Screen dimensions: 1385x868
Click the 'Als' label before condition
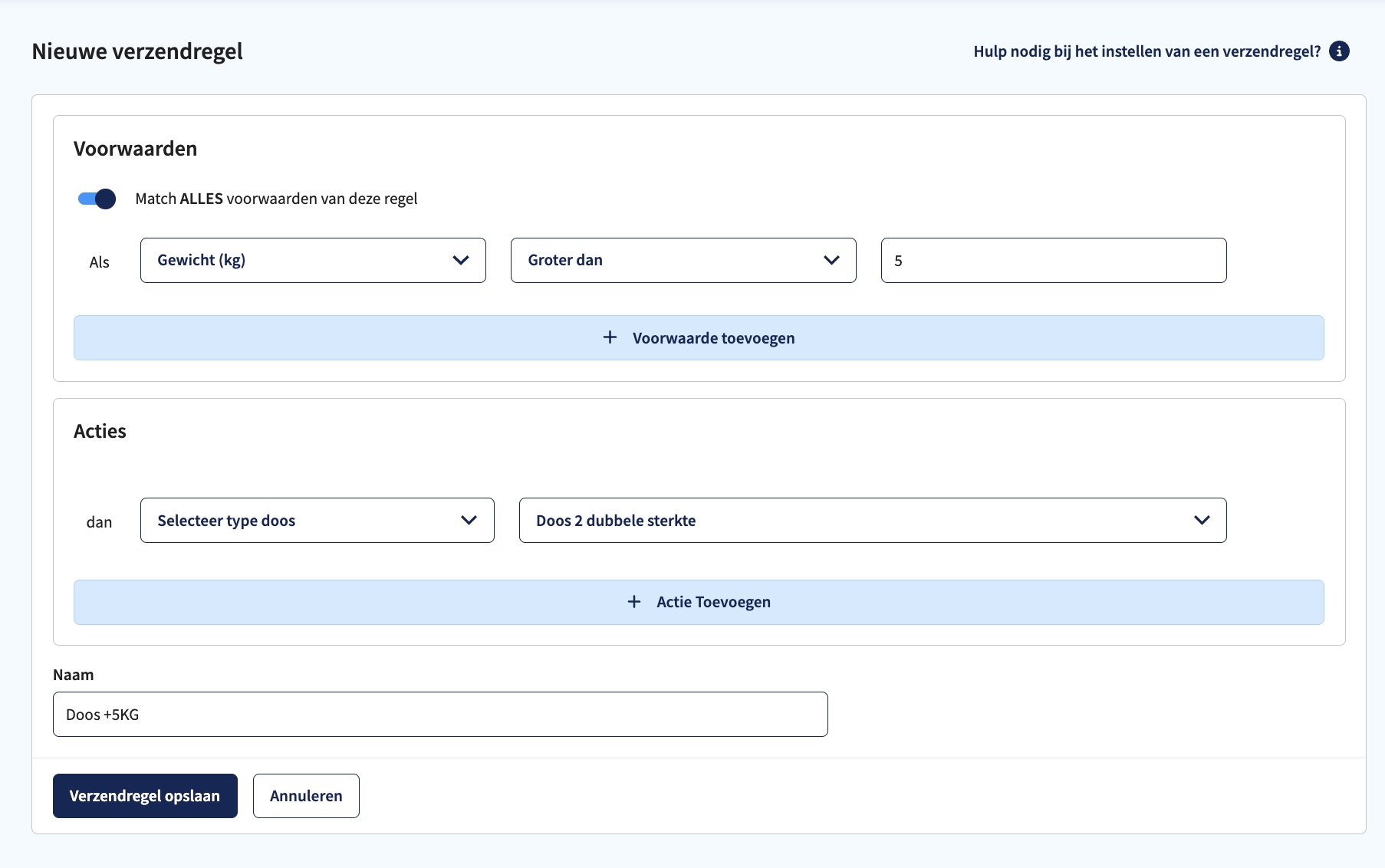tap(99, 262)
